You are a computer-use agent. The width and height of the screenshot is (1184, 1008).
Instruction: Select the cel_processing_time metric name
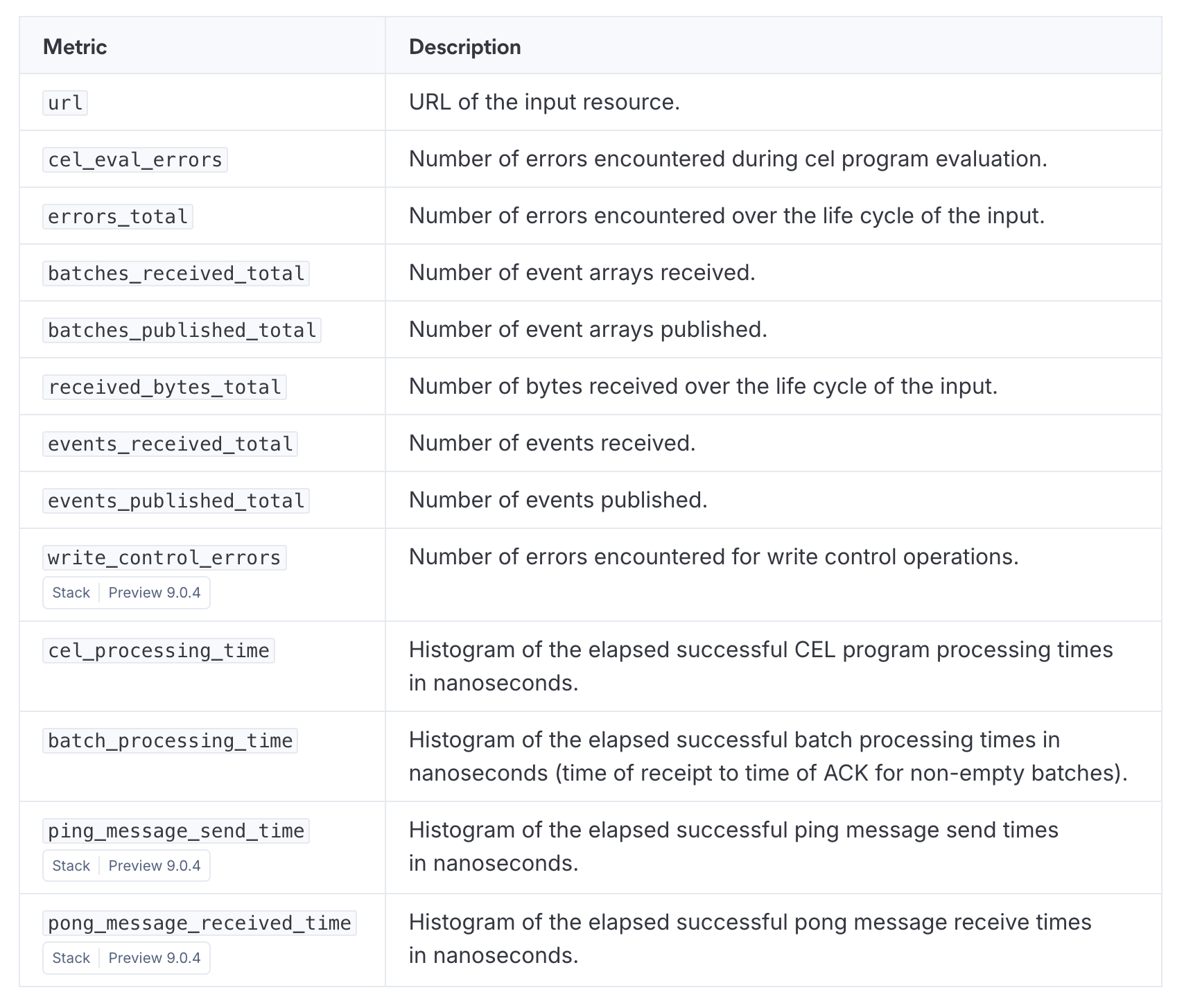click(159, 650)
